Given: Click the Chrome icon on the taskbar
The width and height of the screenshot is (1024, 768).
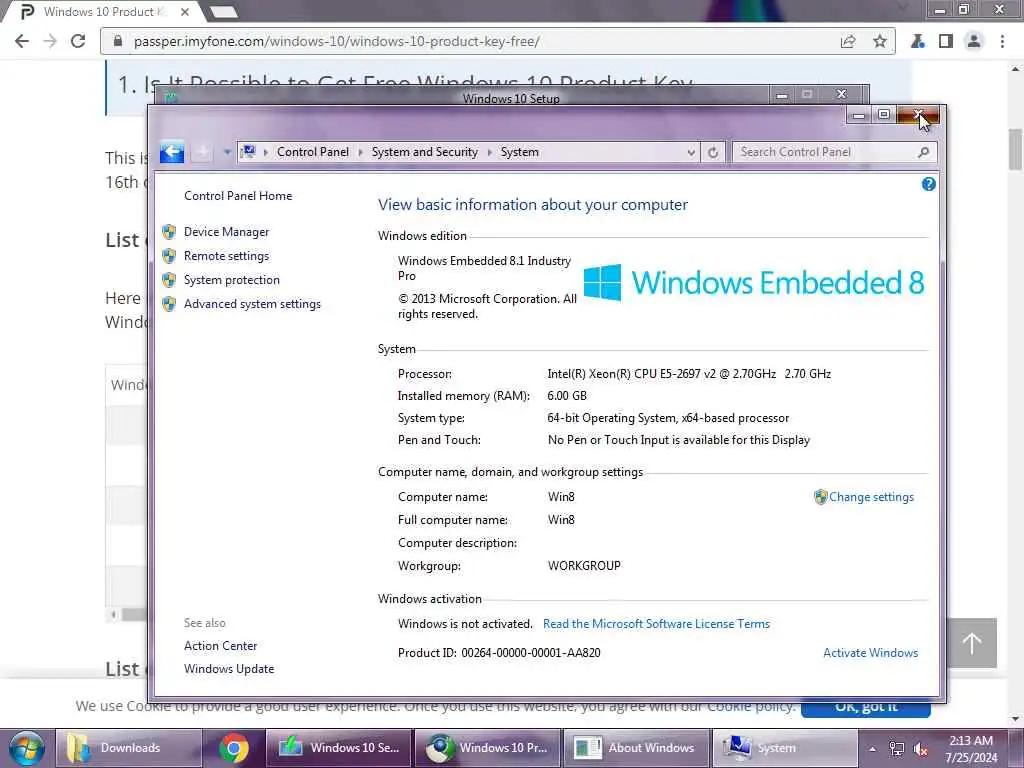Looking at the screenshot, I should coord(233,748).
